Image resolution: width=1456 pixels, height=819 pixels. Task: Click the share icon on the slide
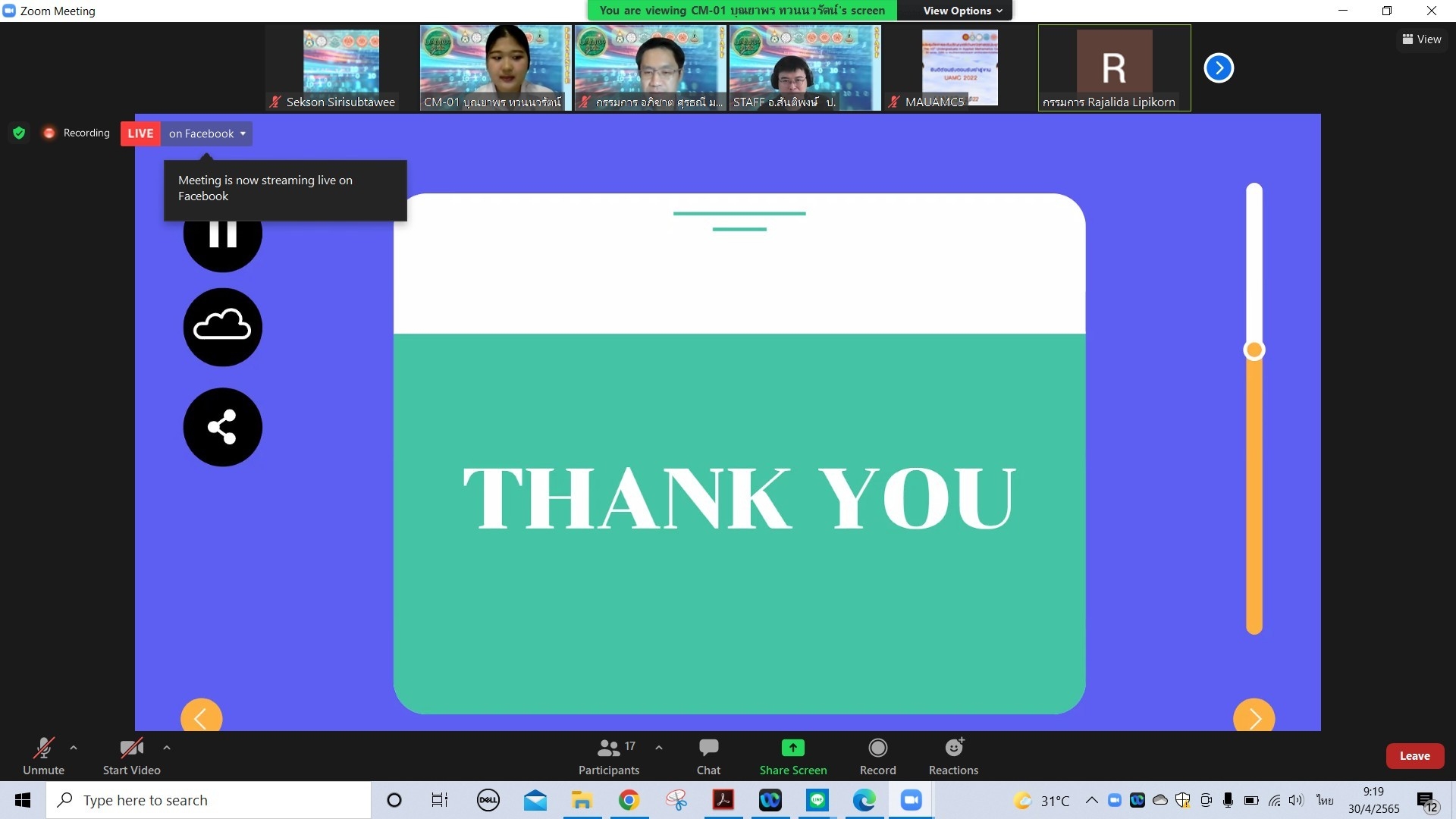[222, 427]
